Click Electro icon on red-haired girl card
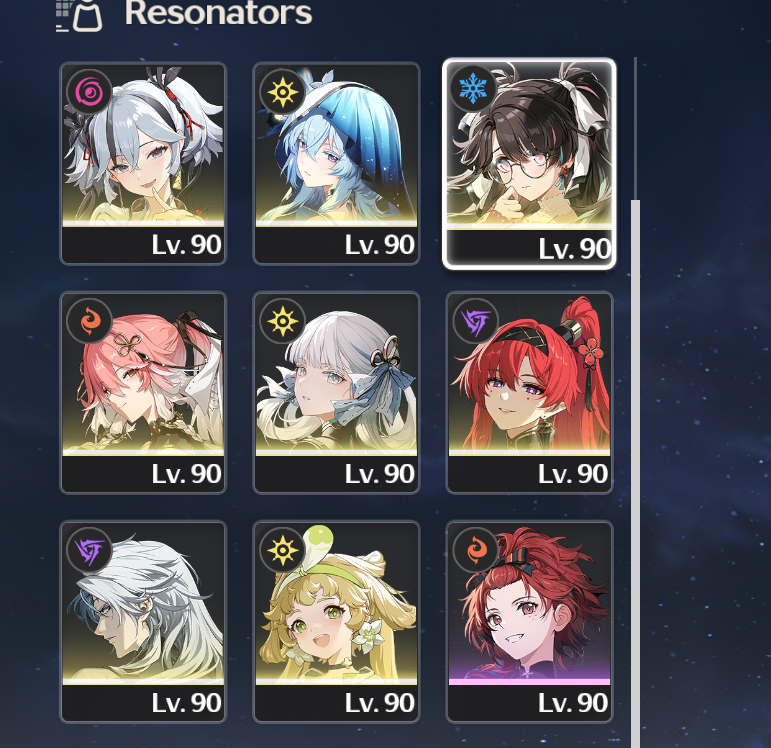The width and height of the screenshot is (771, 748). 475,321
